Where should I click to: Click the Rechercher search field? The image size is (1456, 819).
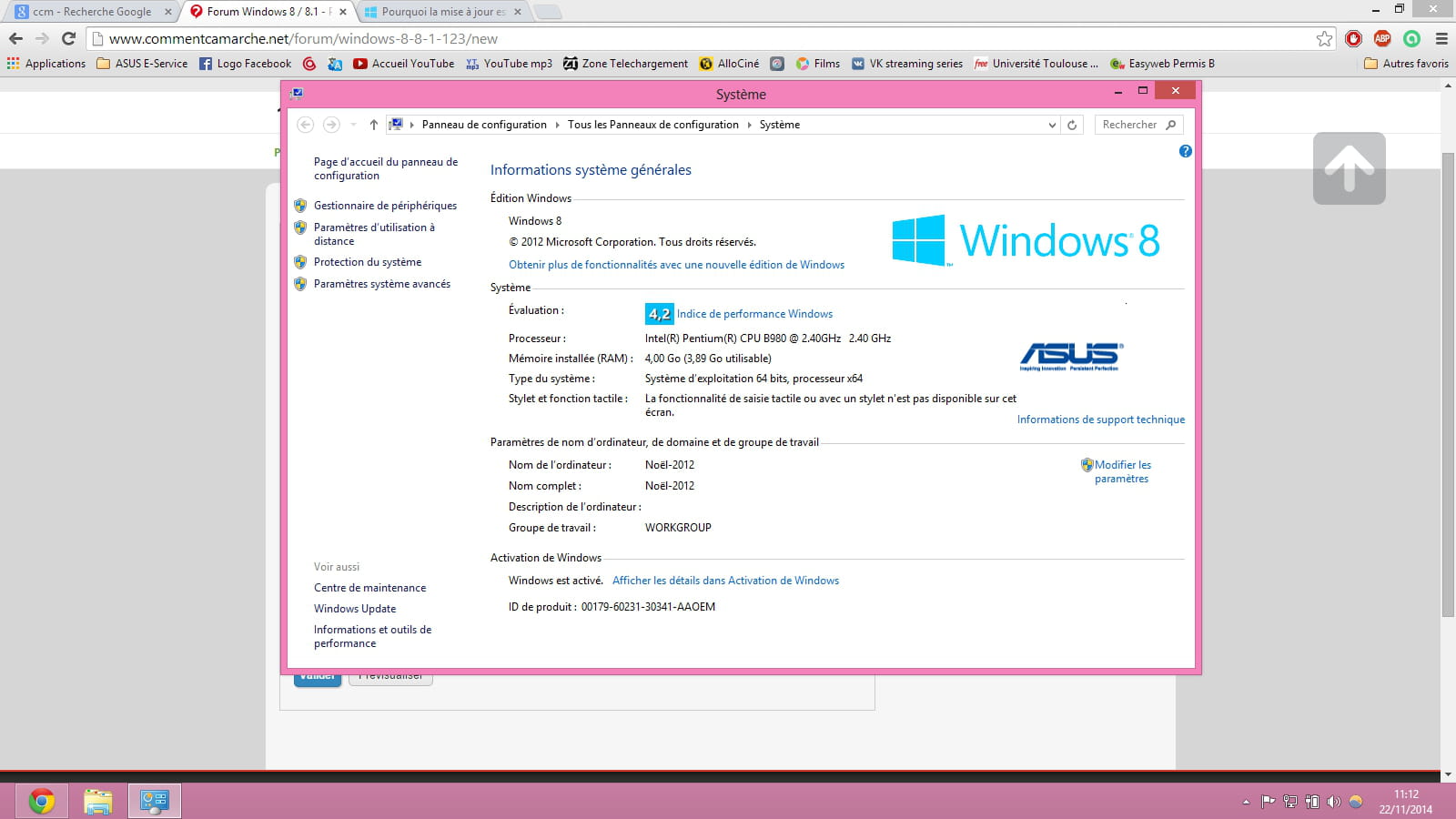coord(1129,125)
